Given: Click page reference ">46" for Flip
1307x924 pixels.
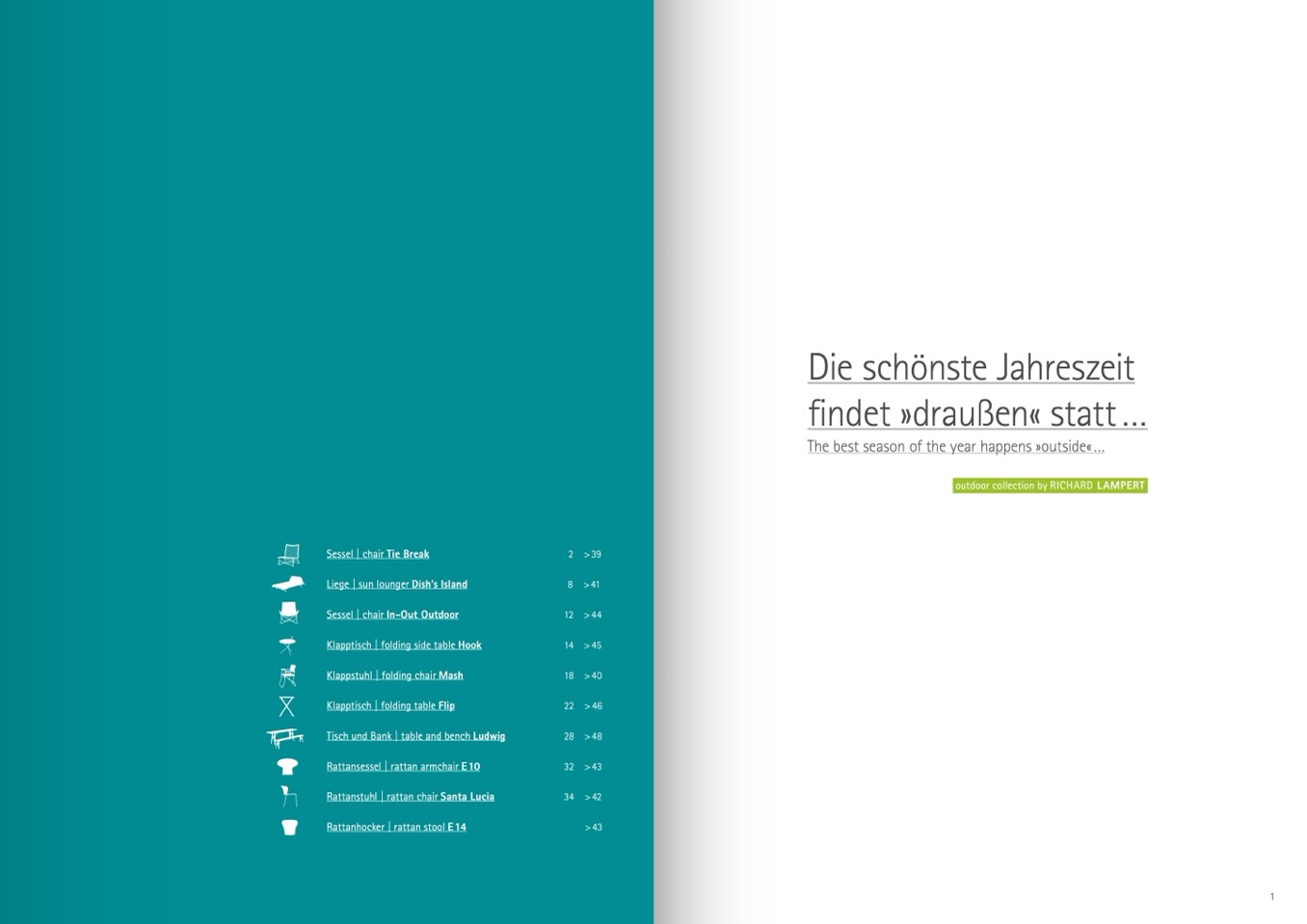Looking at the screenshot, I should (593, 706).
